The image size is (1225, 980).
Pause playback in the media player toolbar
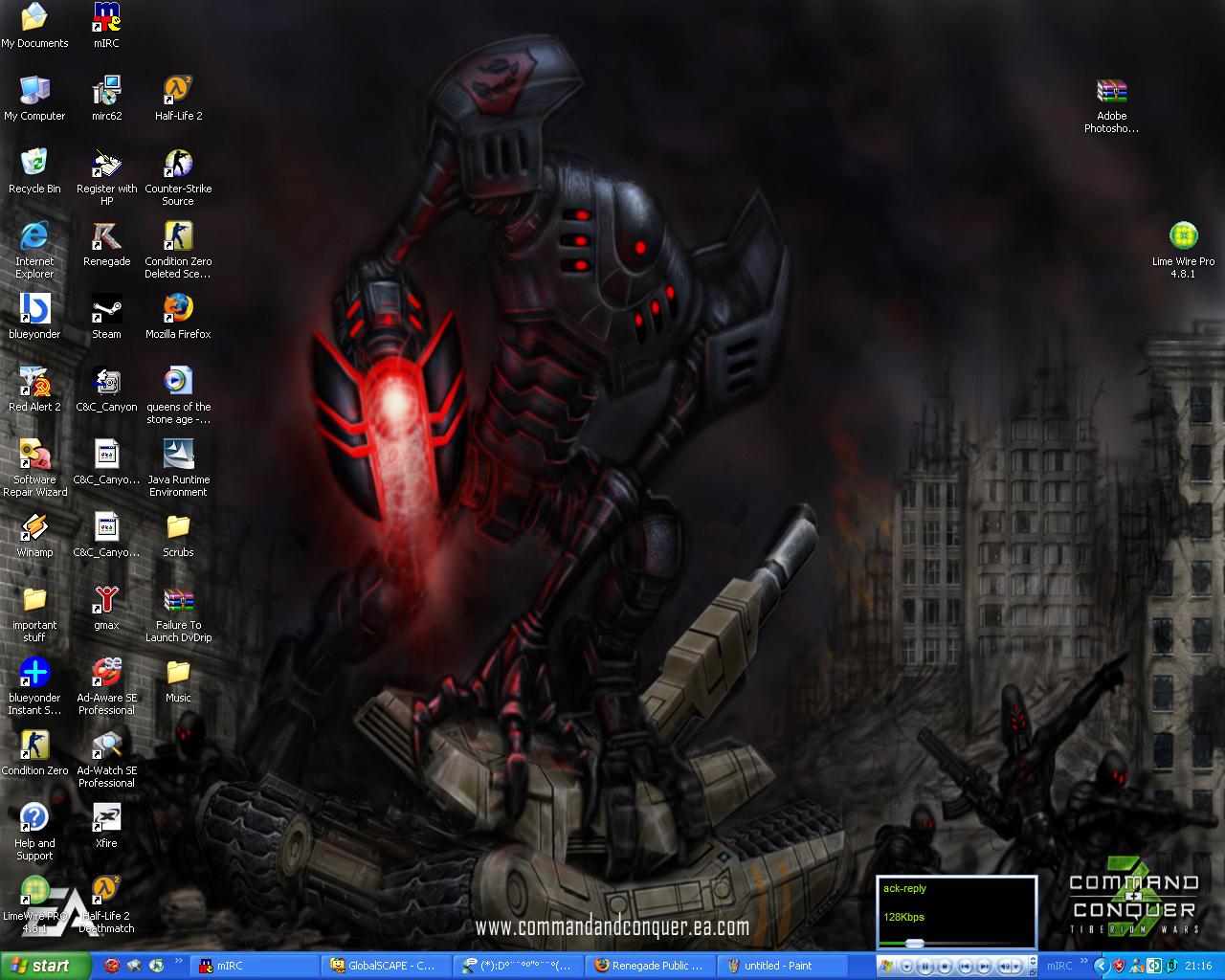click(x=926, y=967)
